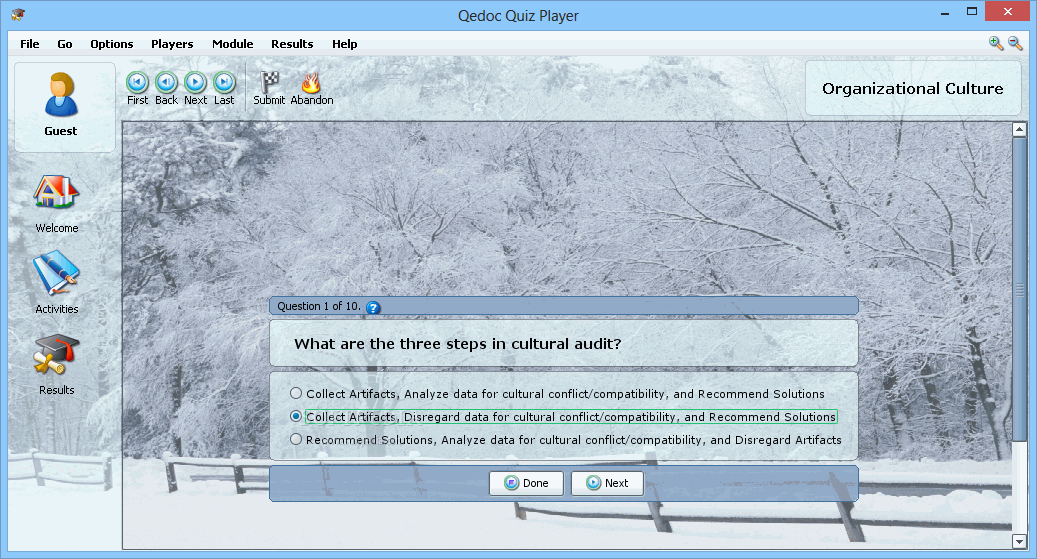Click the Next arrow in the toolbar
This screenshot has height=559, width=1037.
coord(195,82)
